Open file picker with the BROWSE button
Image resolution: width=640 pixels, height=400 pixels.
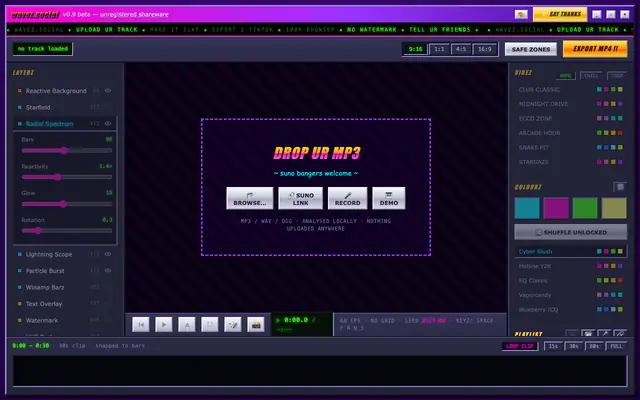[x=250, y=198]
